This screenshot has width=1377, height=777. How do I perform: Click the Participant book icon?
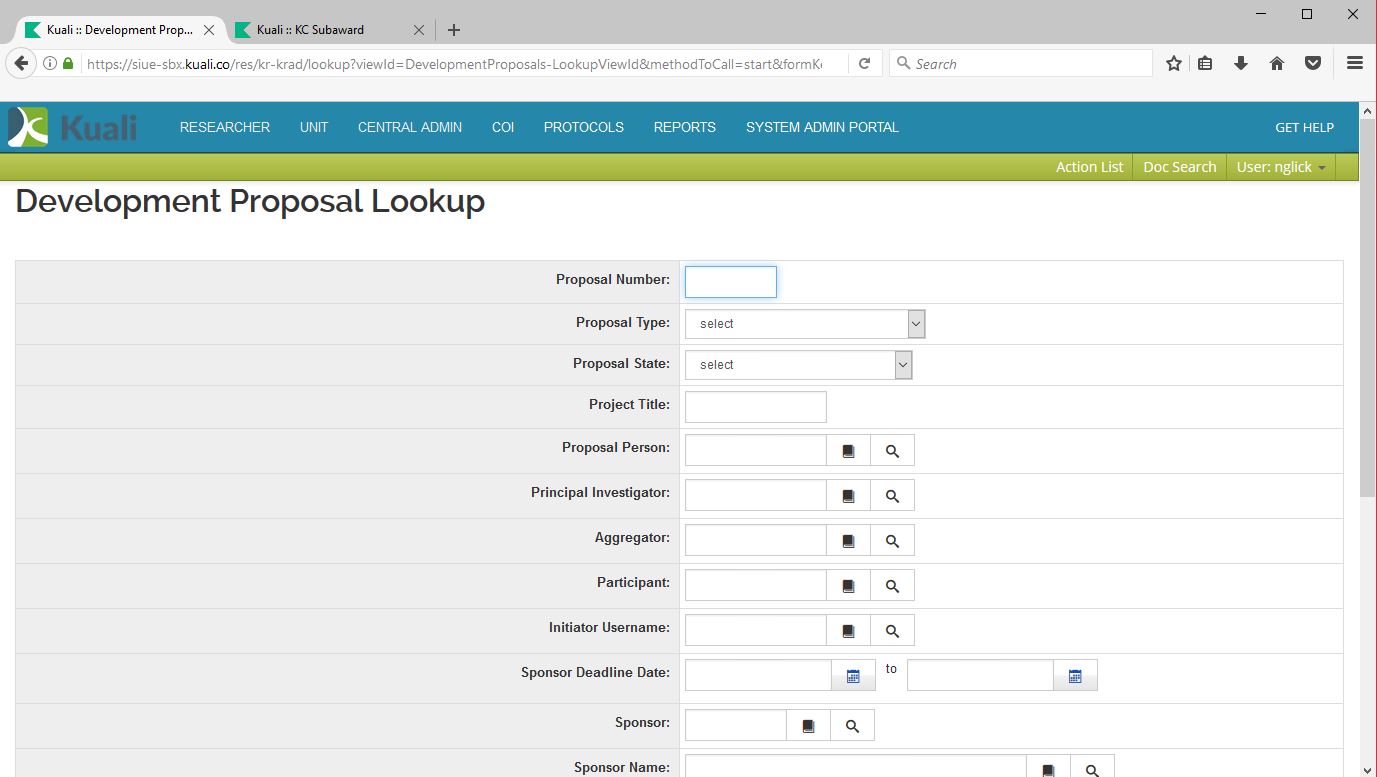(848, 586)
